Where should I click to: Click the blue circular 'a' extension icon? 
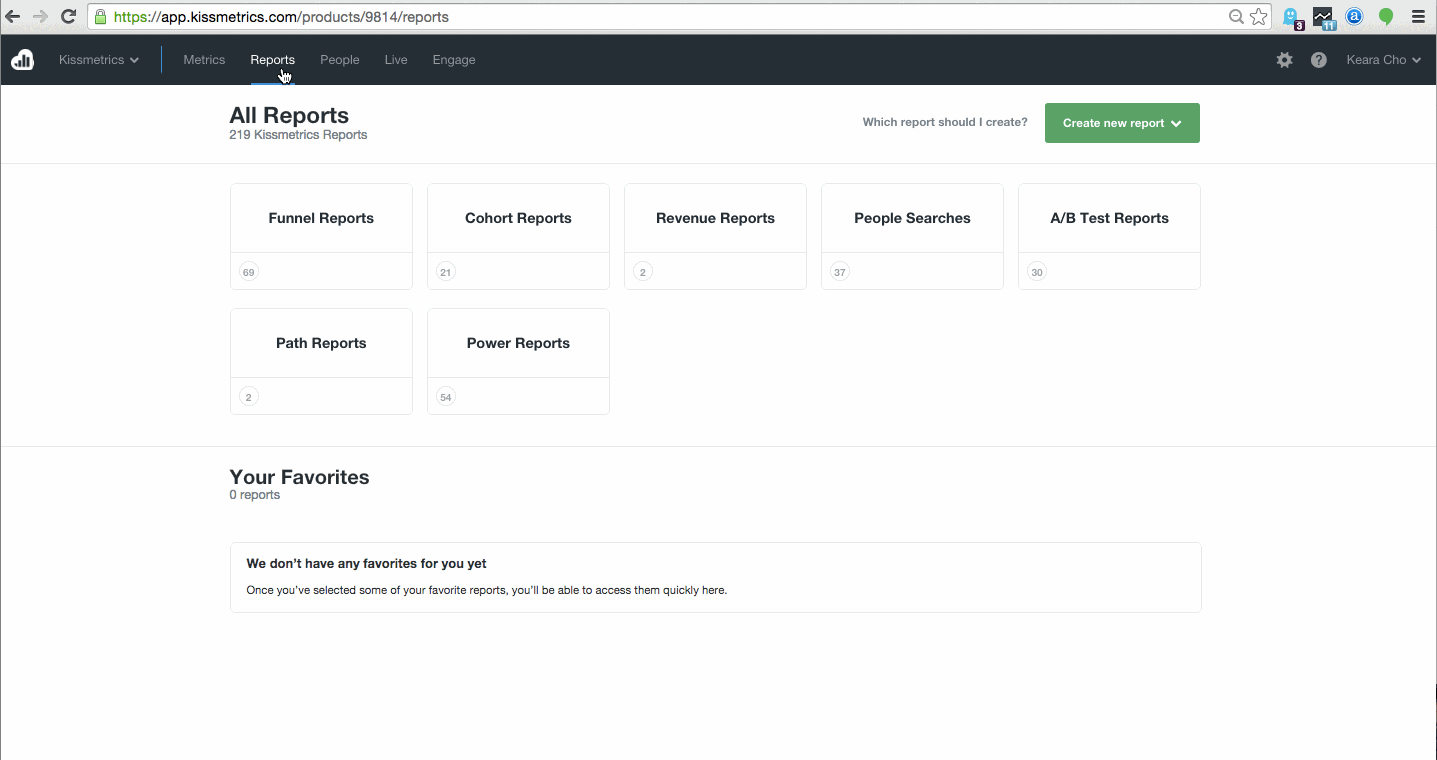[1355, 17]
